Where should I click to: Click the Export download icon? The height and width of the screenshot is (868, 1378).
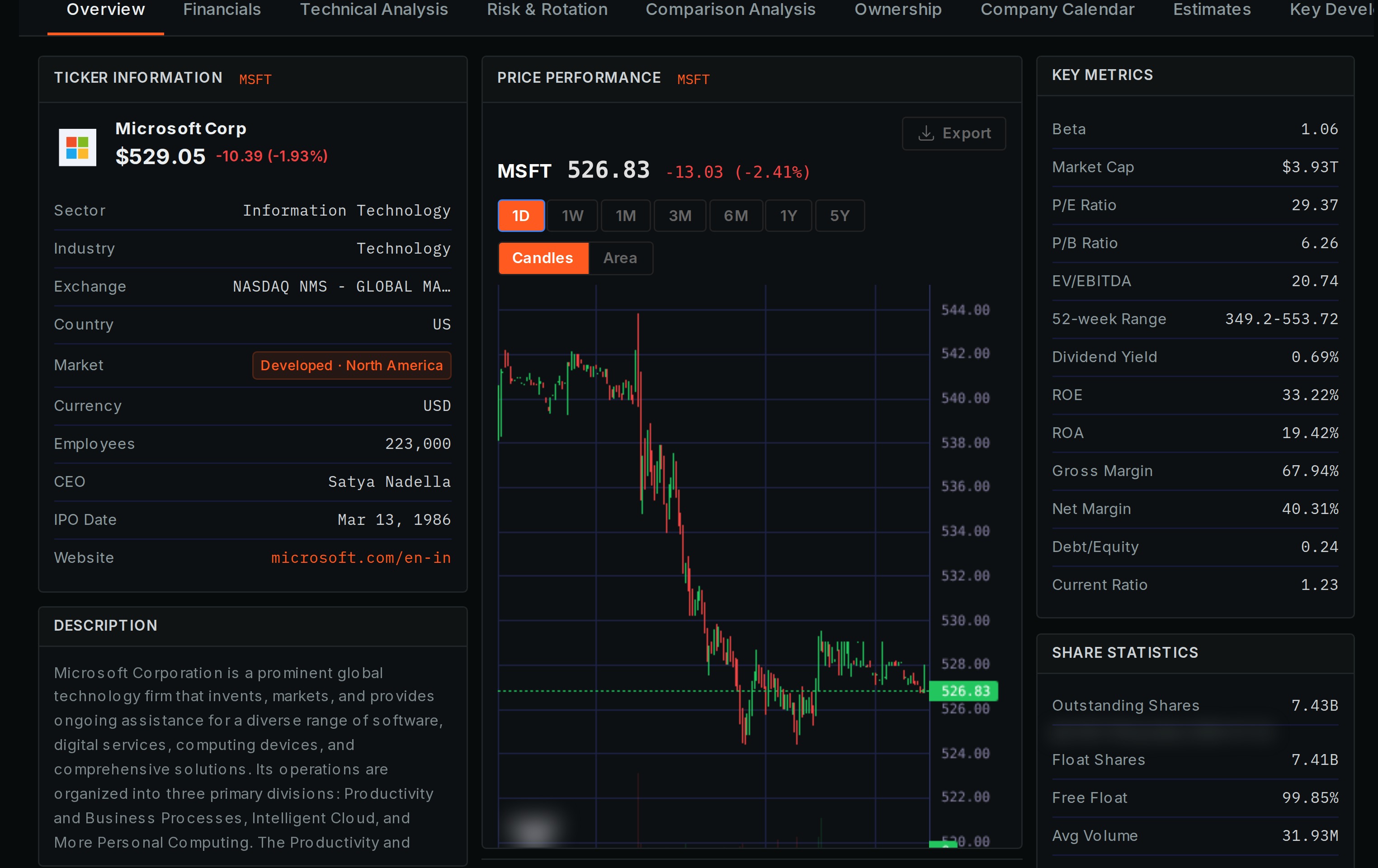click(925, 133)
